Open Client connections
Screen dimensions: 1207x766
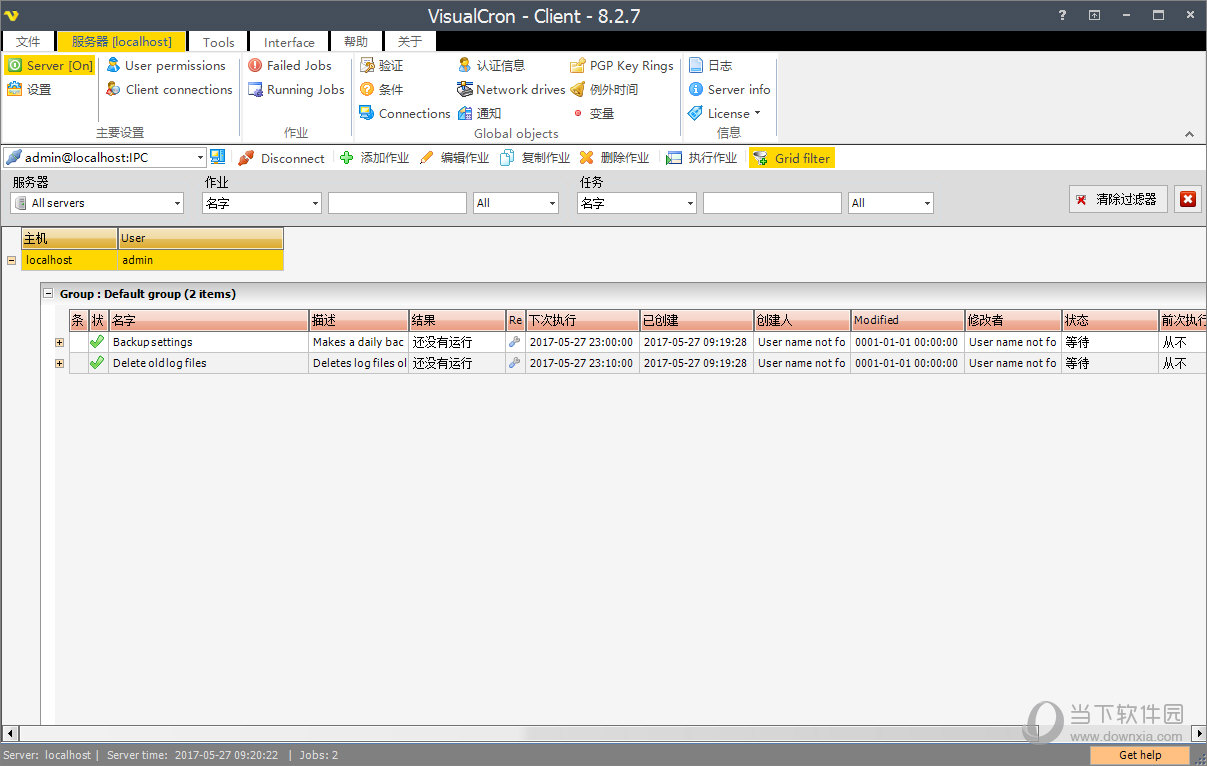[169, 90]
